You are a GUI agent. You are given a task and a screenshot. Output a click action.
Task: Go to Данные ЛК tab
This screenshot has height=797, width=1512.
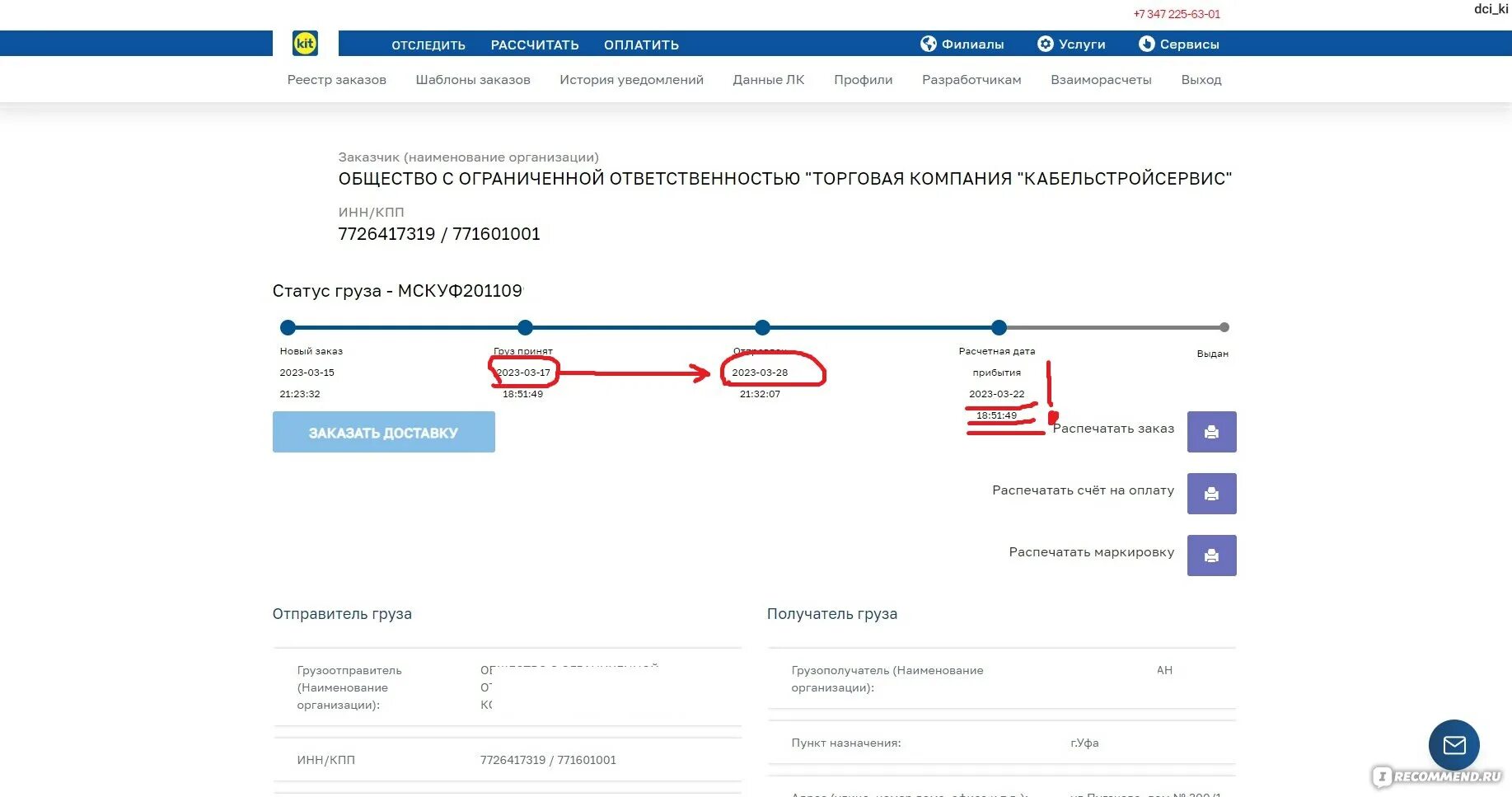(769, 80)
